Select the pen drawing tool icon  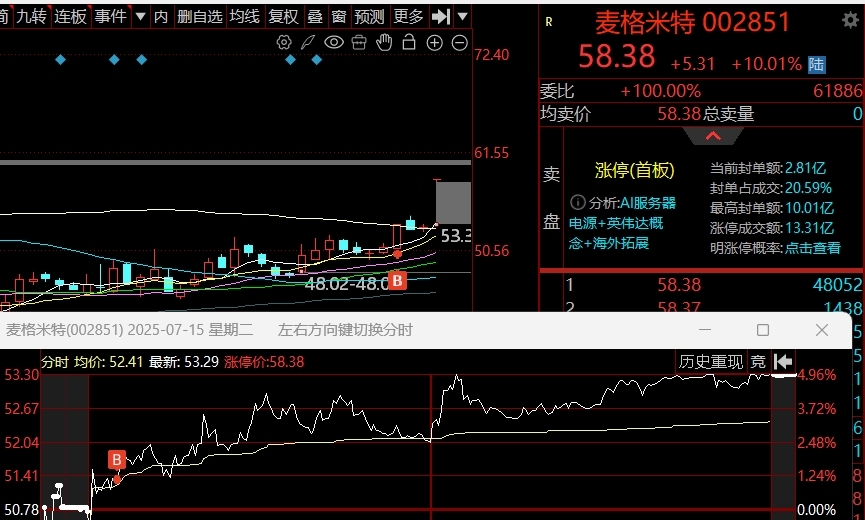pos(308,42)
